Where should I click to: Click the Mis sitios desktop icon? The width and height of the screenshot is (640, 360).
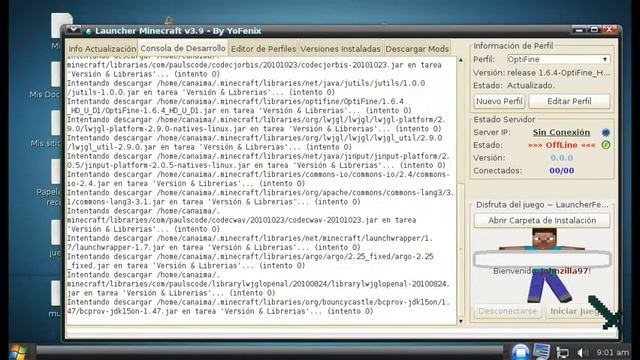[x=46, y=129]
